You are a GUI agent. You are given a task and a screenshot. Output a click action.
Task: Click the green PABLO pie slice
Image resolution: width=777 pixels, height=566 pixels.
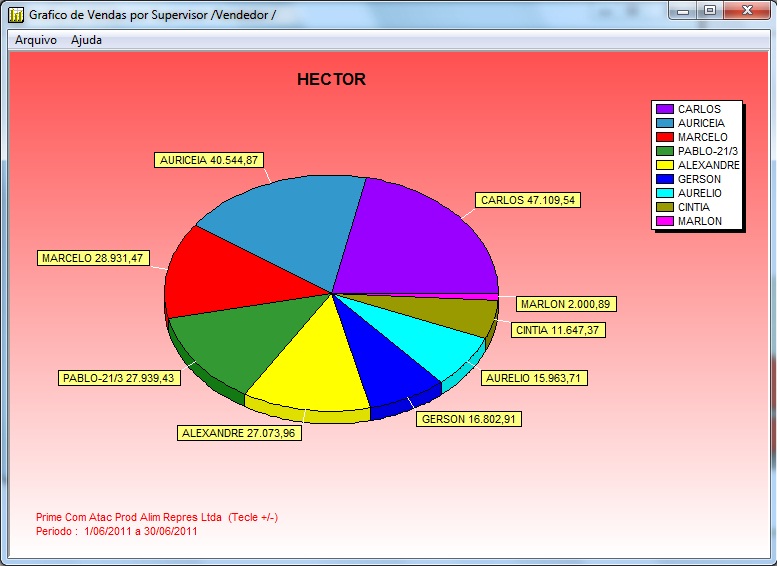[243, 342]
